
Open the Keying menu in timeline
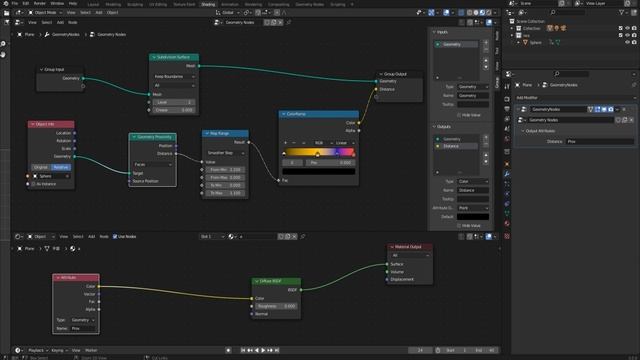(59, 350)
